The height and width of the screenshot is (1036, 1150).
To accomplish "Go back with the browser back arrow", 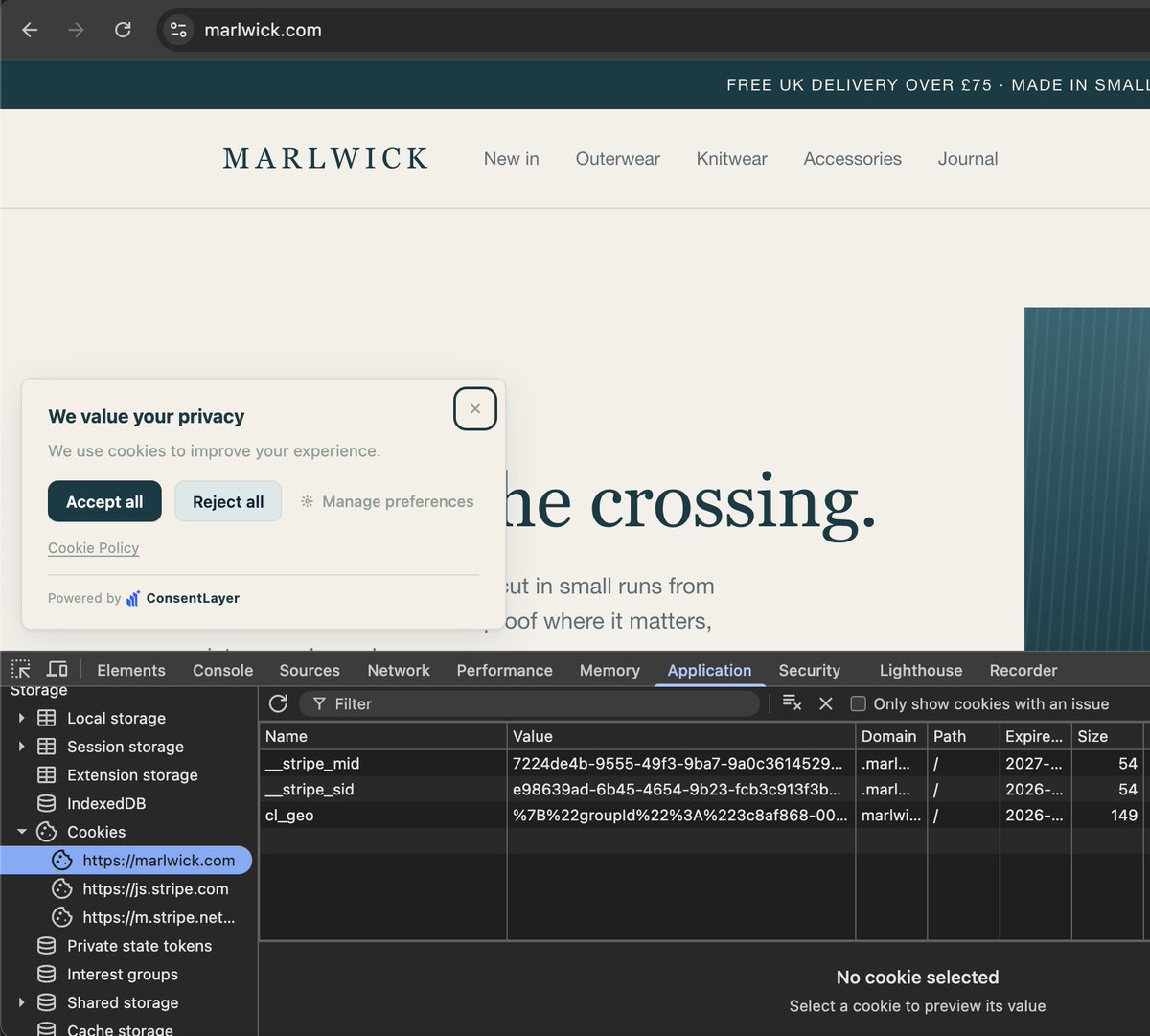I will point(30,30).
